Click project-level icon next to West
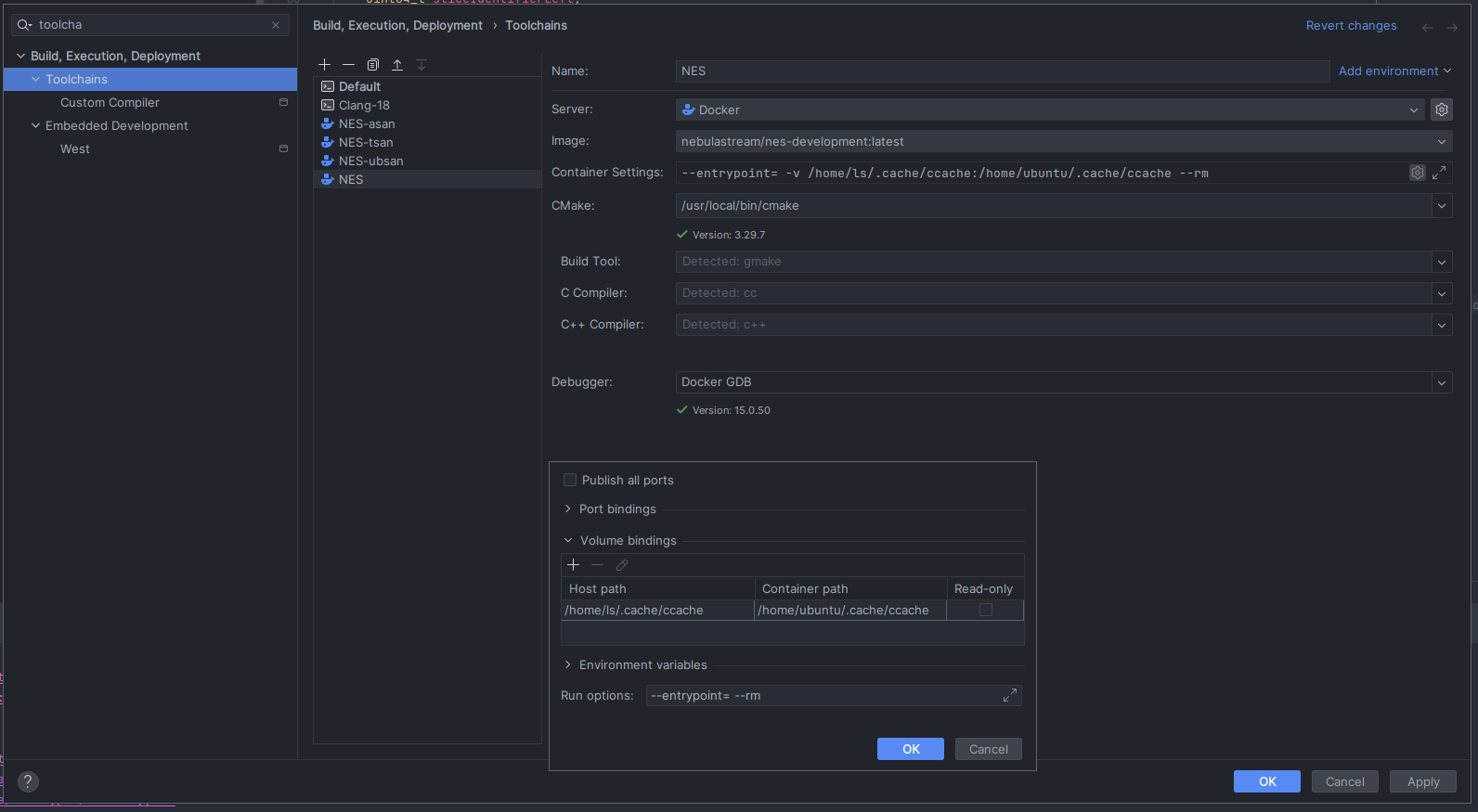Viewport: 1478px width, 812px height. pyautogui.click(x=283, y=148)
